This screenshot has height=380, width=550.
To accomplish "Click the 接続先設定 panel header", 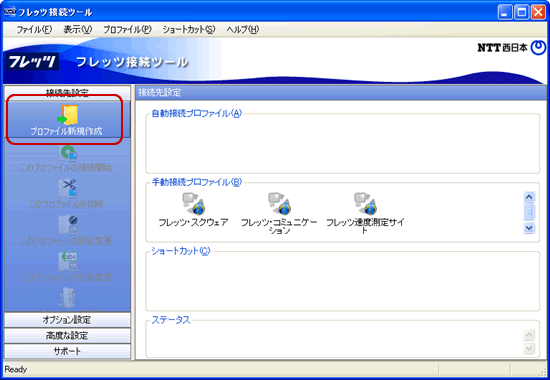I will point(341,93).
